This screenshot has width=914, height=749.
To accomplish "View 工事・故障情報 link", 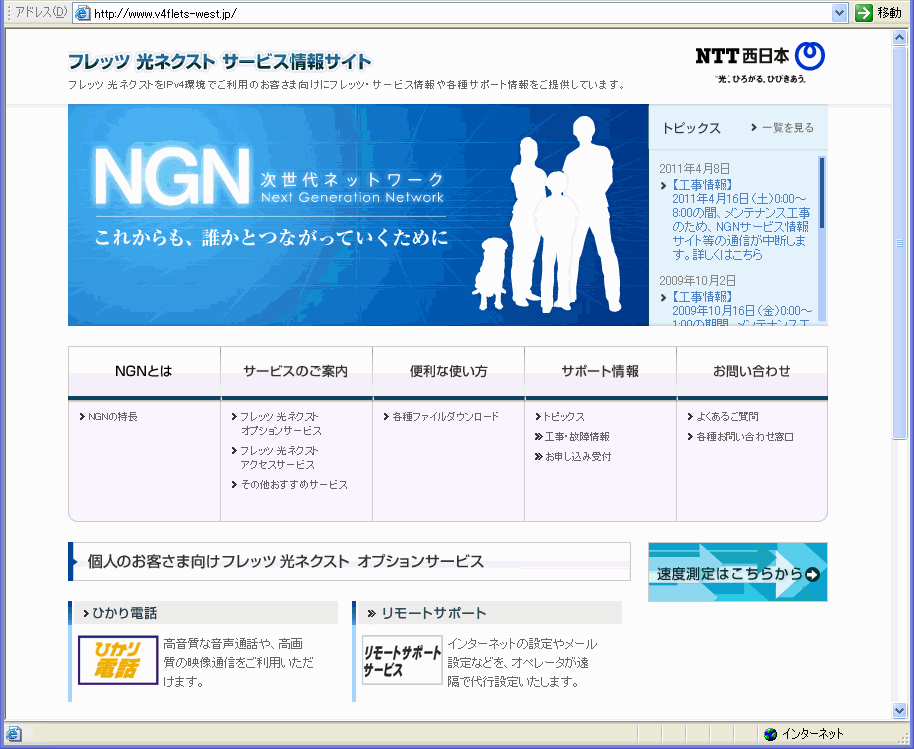I will [x=576, y=437].
